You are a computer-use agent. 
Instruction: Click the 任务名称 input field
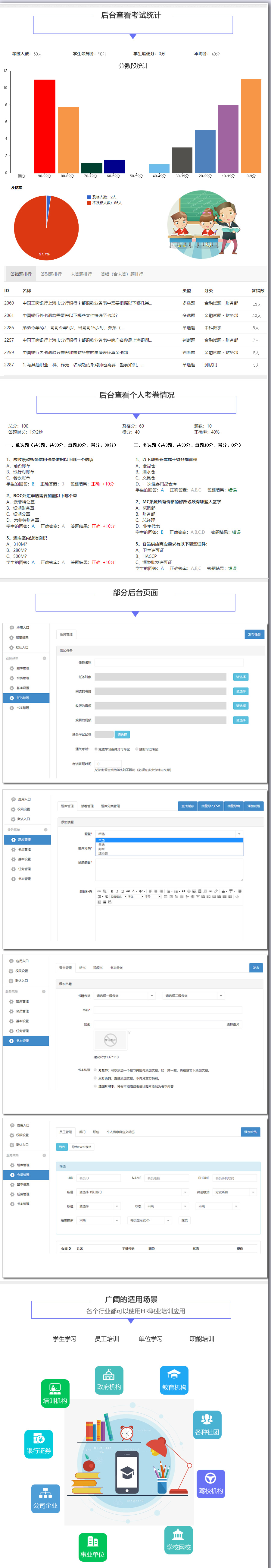click(x=169, y=662)
